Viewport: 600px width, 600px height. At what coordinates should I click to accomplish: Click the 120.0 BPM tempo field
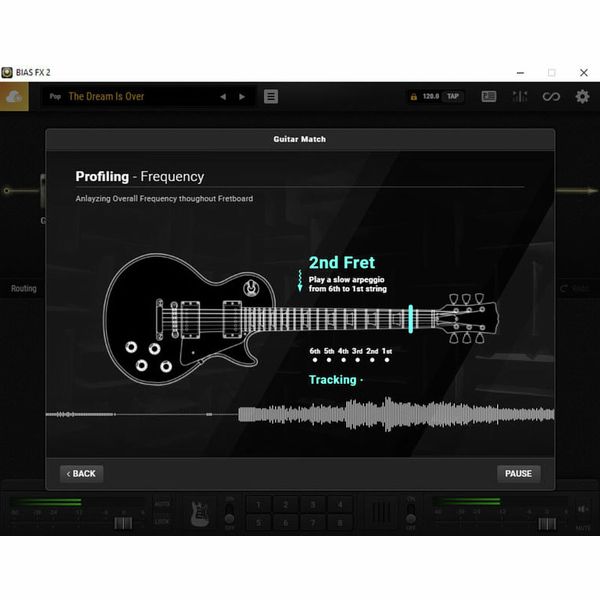point(431,97)
